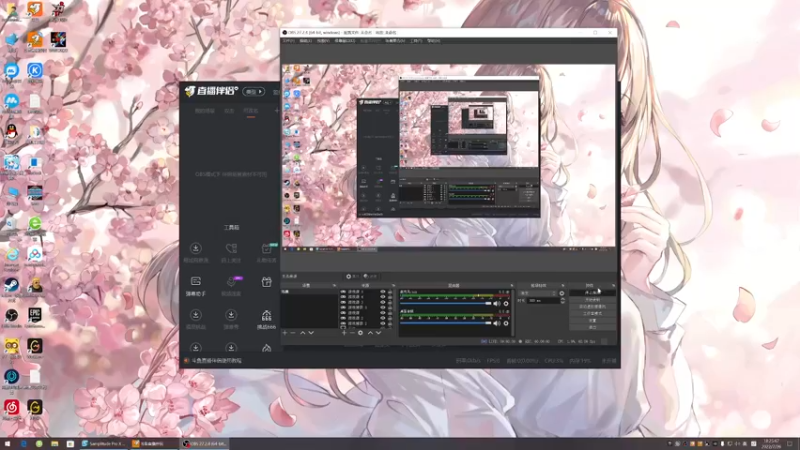
Task: Open File Explorer from the taskbar
Action: tap(55, 444)
